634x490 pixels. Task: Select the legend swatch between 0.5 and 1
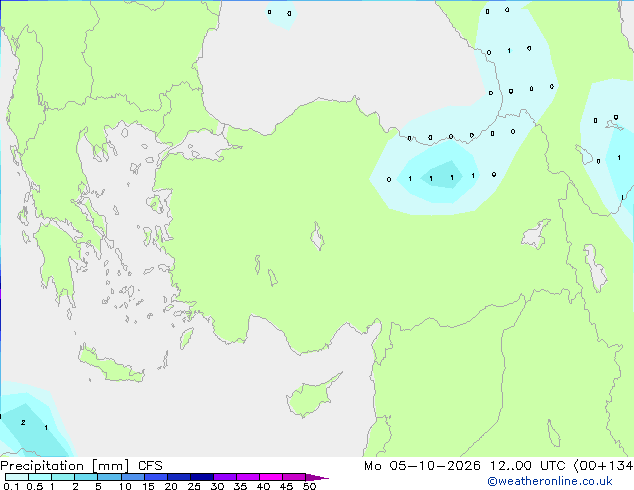coord(40,477)
